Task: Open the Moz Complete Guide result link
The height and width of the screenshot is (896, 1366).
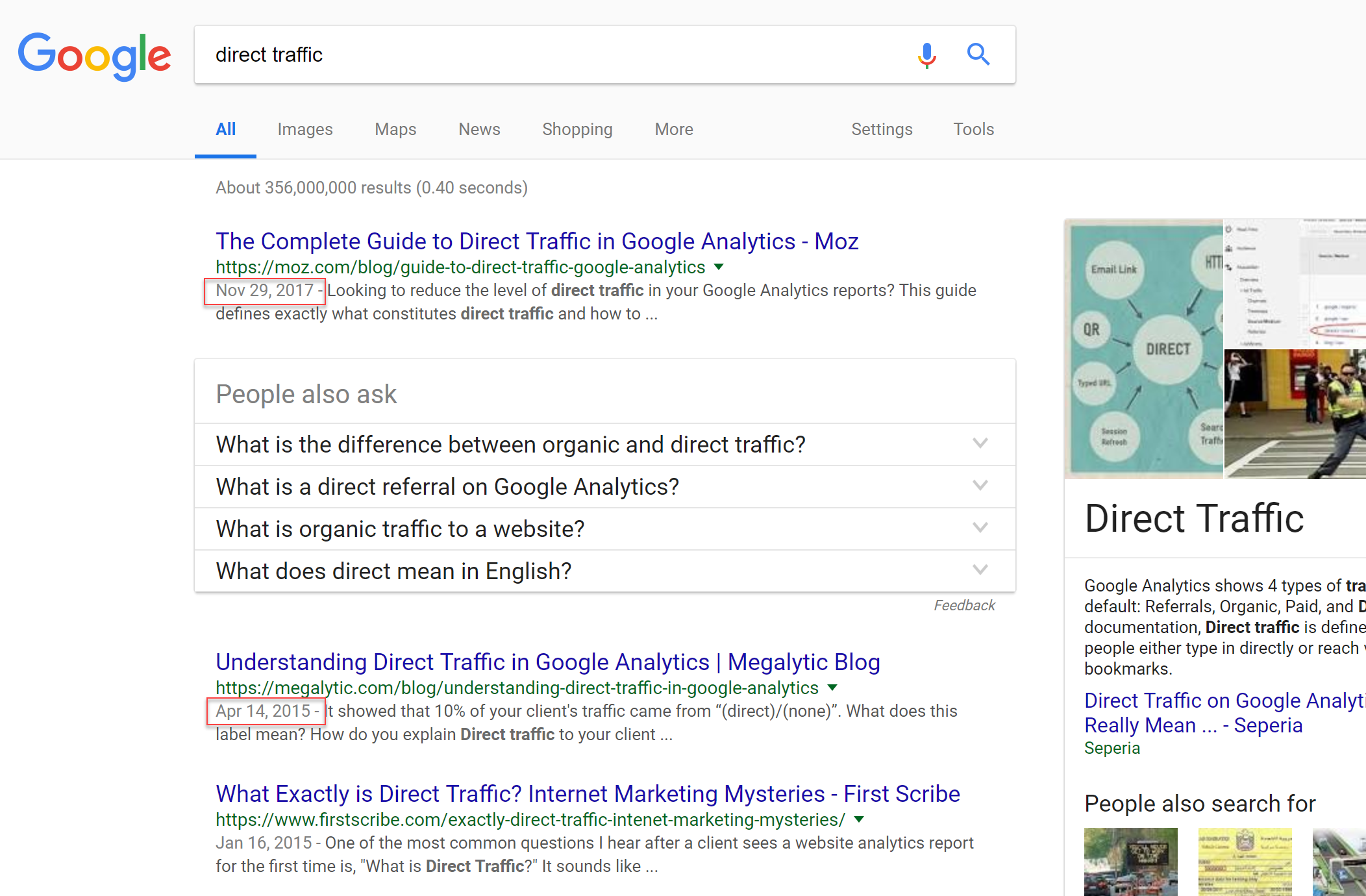Action: [x=536, y=242]
